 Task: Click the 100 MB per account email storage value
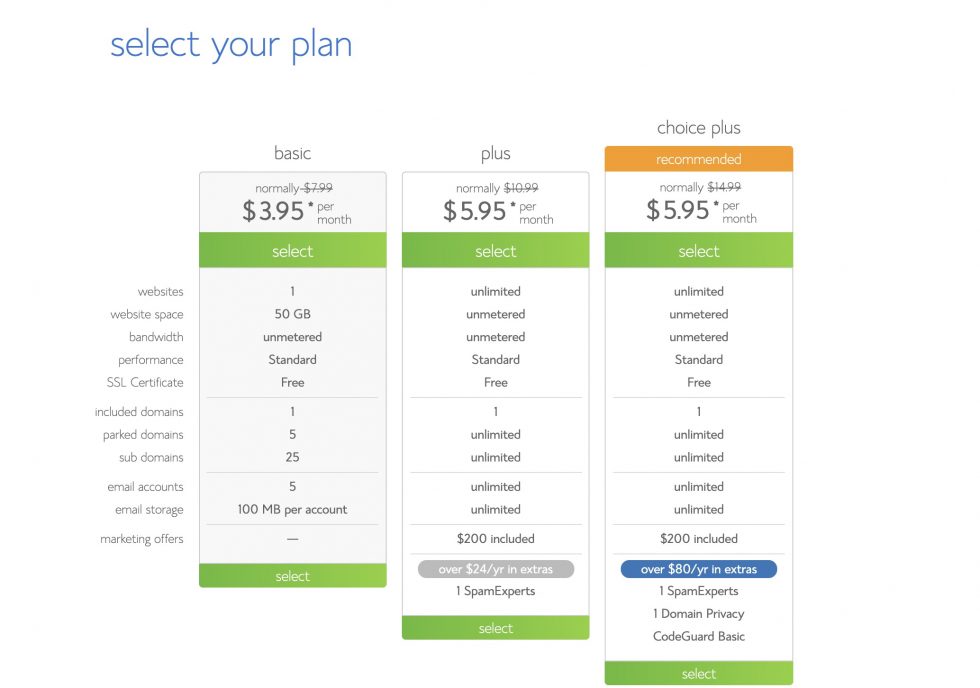(x=292, y=509)
